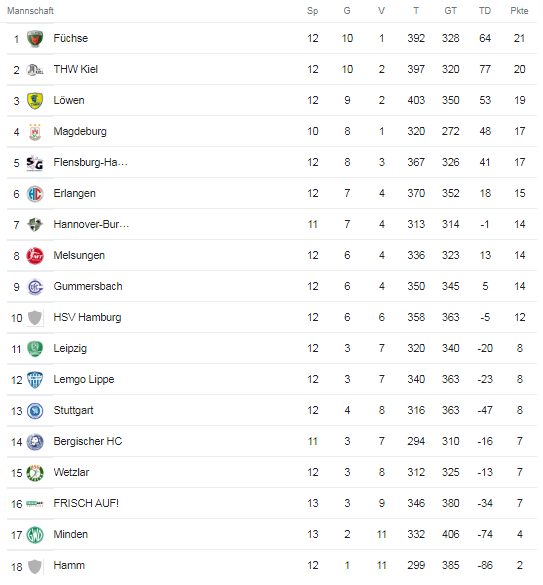543x585 pixels.
Task: Click the Füchse team logo
Action: point(35,38)
